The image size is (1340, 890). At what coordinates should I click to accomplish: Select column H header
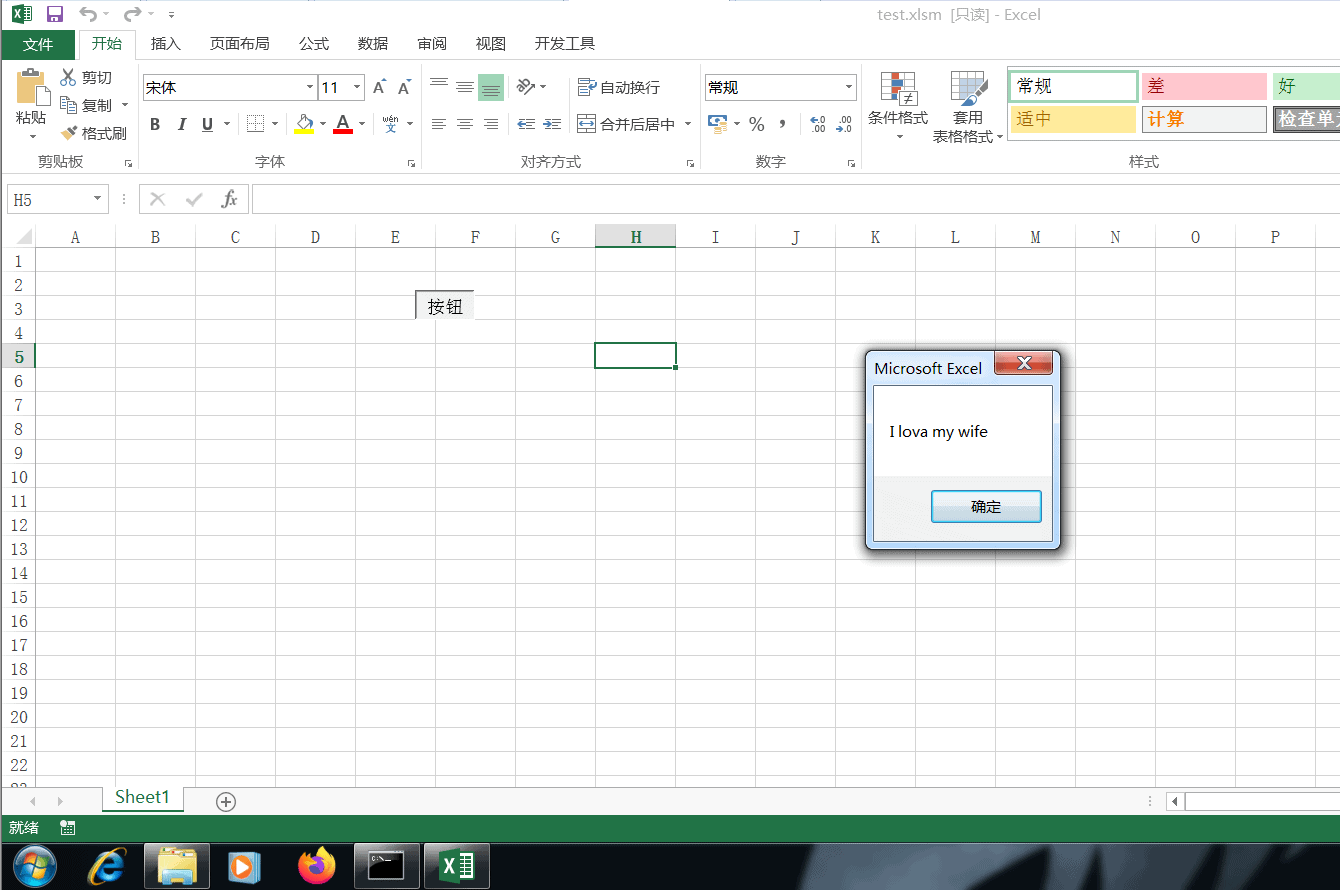point(635,237)
